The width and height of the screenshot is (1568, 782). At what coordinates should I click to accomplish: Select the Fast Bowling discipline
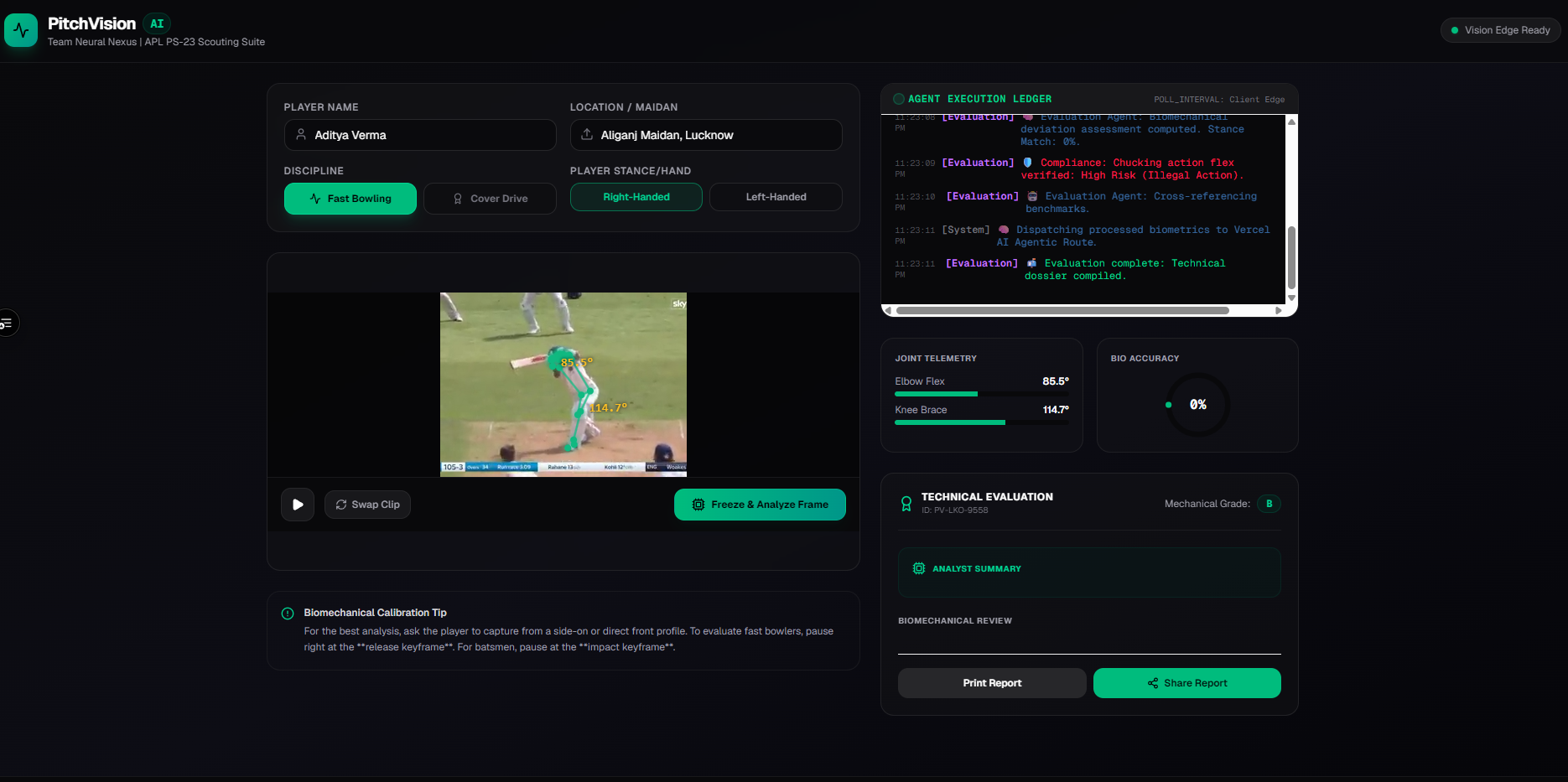[x=350, y=199]
